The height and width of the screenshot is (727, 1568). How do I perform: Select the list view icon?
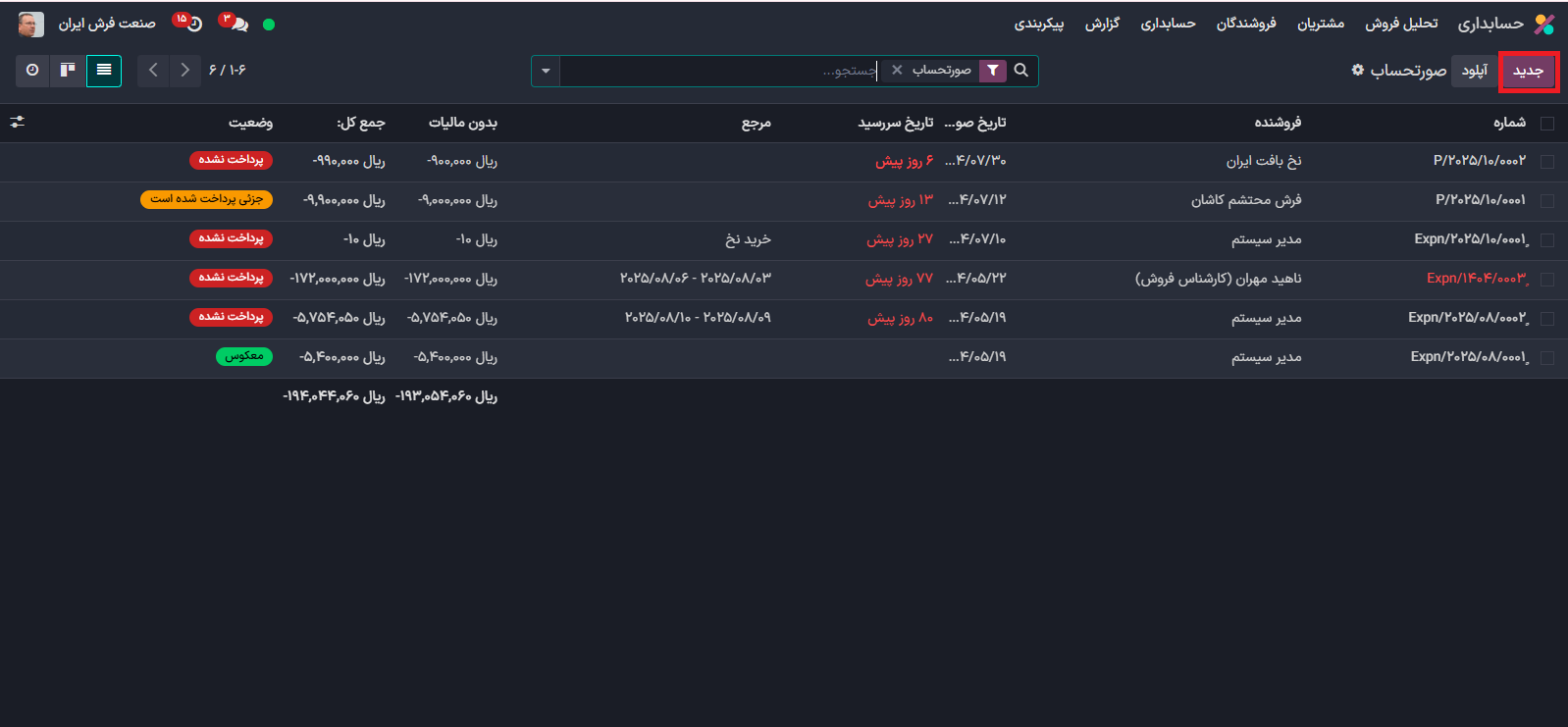(104, 71)
